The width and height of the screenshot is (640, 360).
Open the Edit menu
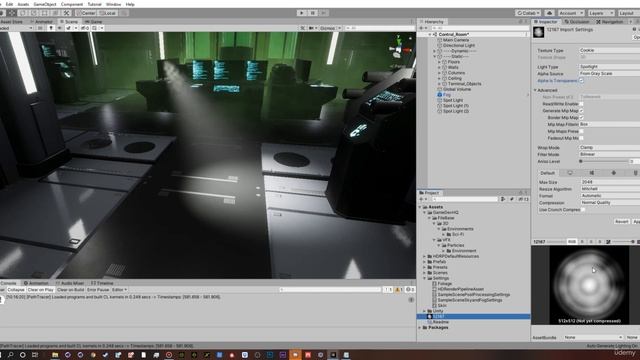[x=9, y=4]
